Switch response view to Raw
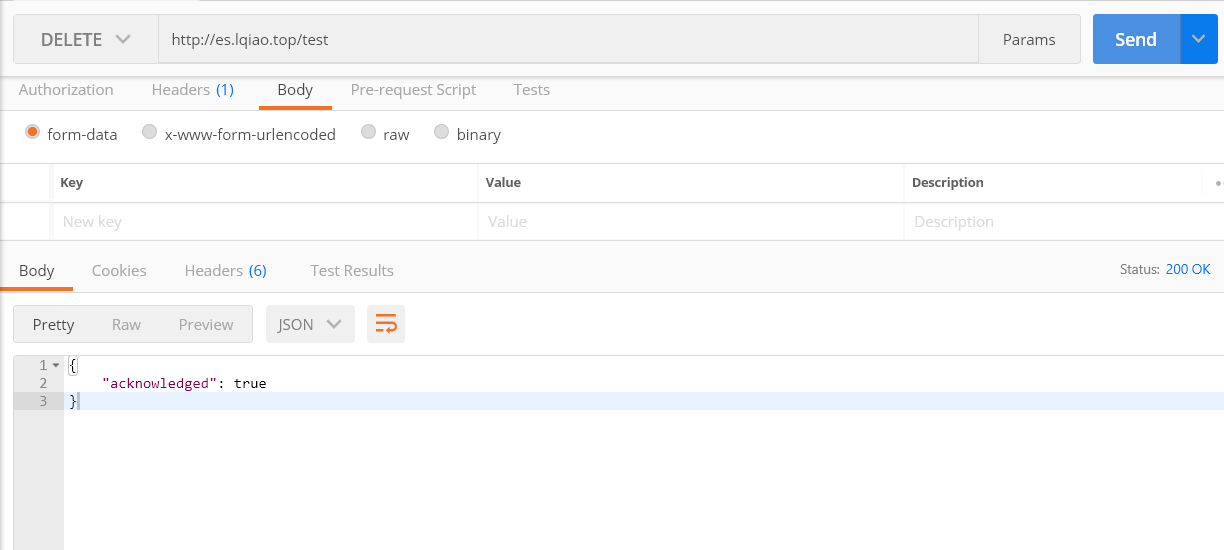1224x550 pixels. pyautogui.click(x=126, y=324)
